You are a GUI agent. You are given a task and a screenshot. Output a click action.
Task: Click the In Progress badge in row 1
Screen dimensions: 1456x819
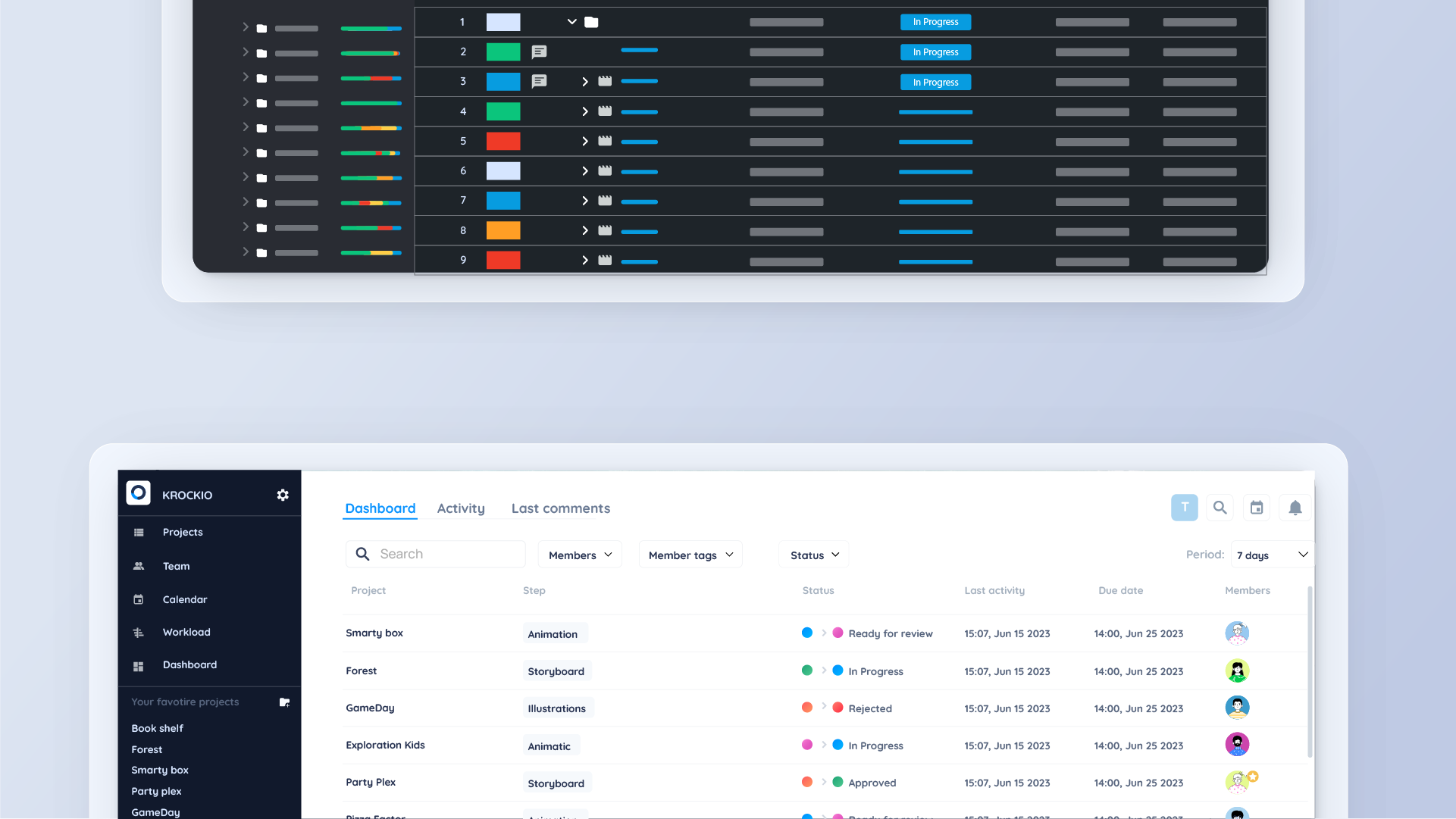(935, 22)
